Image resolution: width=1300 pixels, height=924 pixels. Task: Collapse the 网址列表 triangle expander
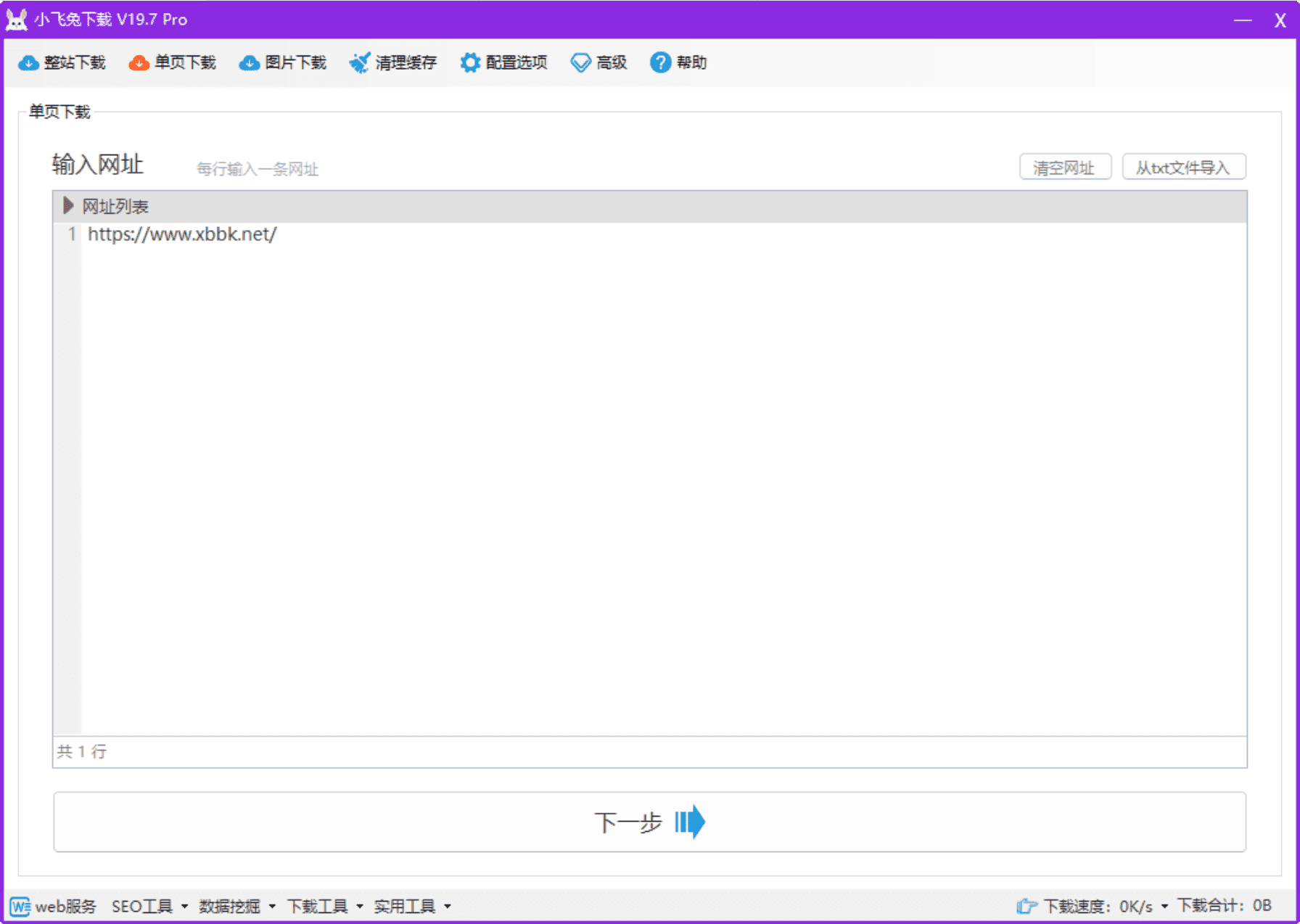click(68, 206)
